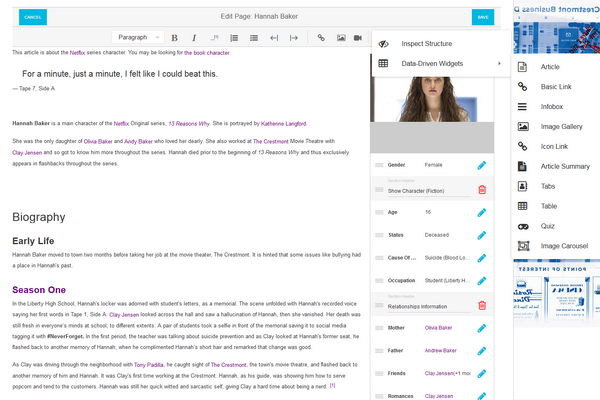Open the Katherine Langford link
Image resolution: width=600 pixels, height=400 pixels.
[x=284, y=124]
